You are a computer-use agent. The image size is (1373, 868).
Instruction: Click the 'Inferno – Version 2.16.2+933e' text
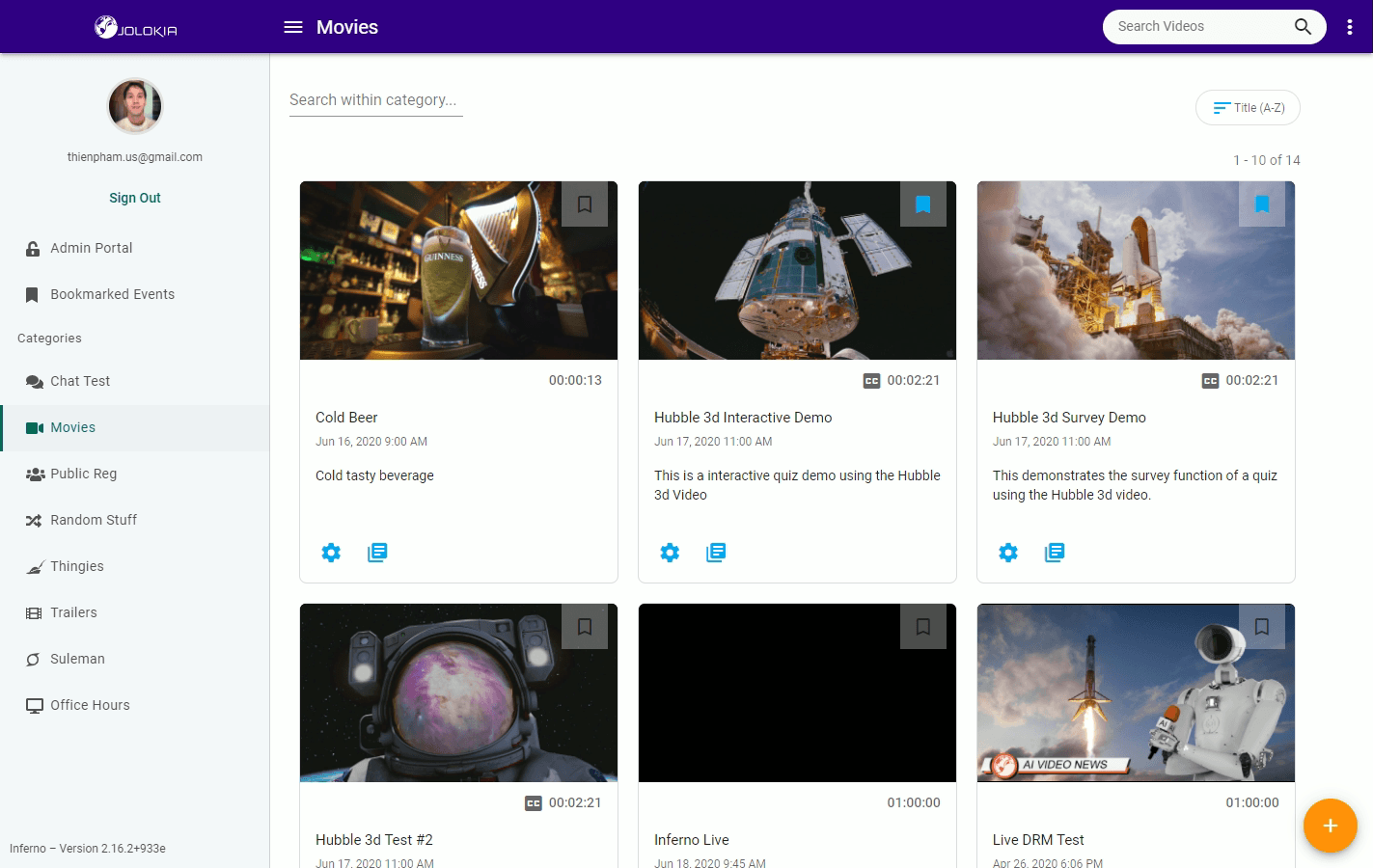click(x=88, y=849)
